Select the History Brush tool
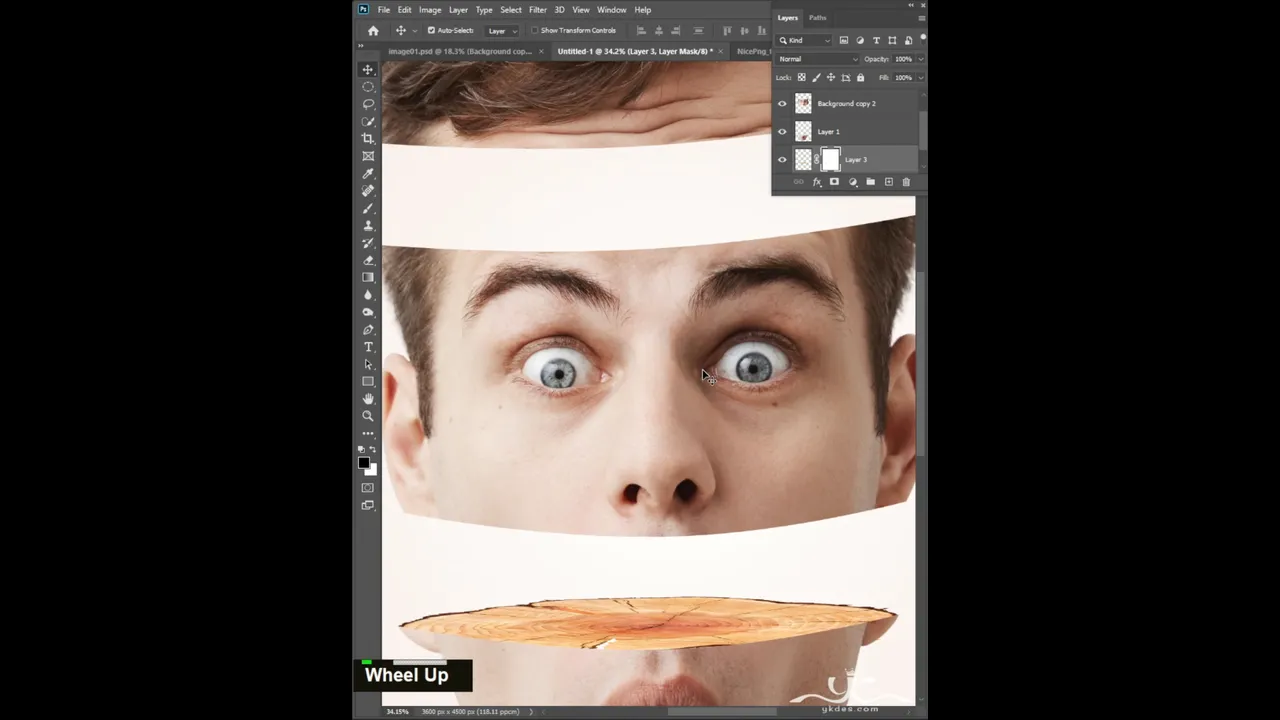Screen dimensions: 1280x720 coord(368,242)
